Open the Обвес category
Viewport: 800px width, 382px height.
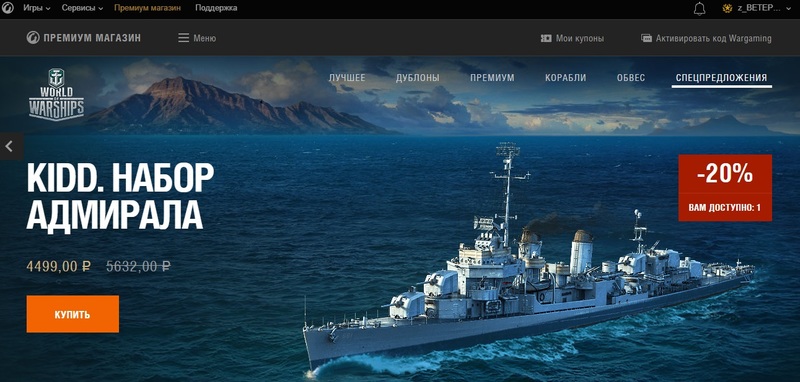point(631,78)
